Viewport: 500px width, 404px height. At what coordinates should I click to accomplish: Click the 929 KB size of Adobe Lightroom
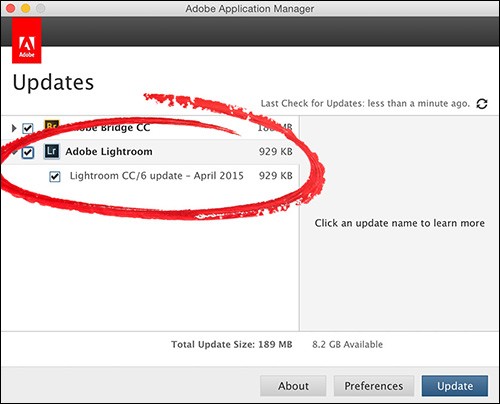pos(276,152)
